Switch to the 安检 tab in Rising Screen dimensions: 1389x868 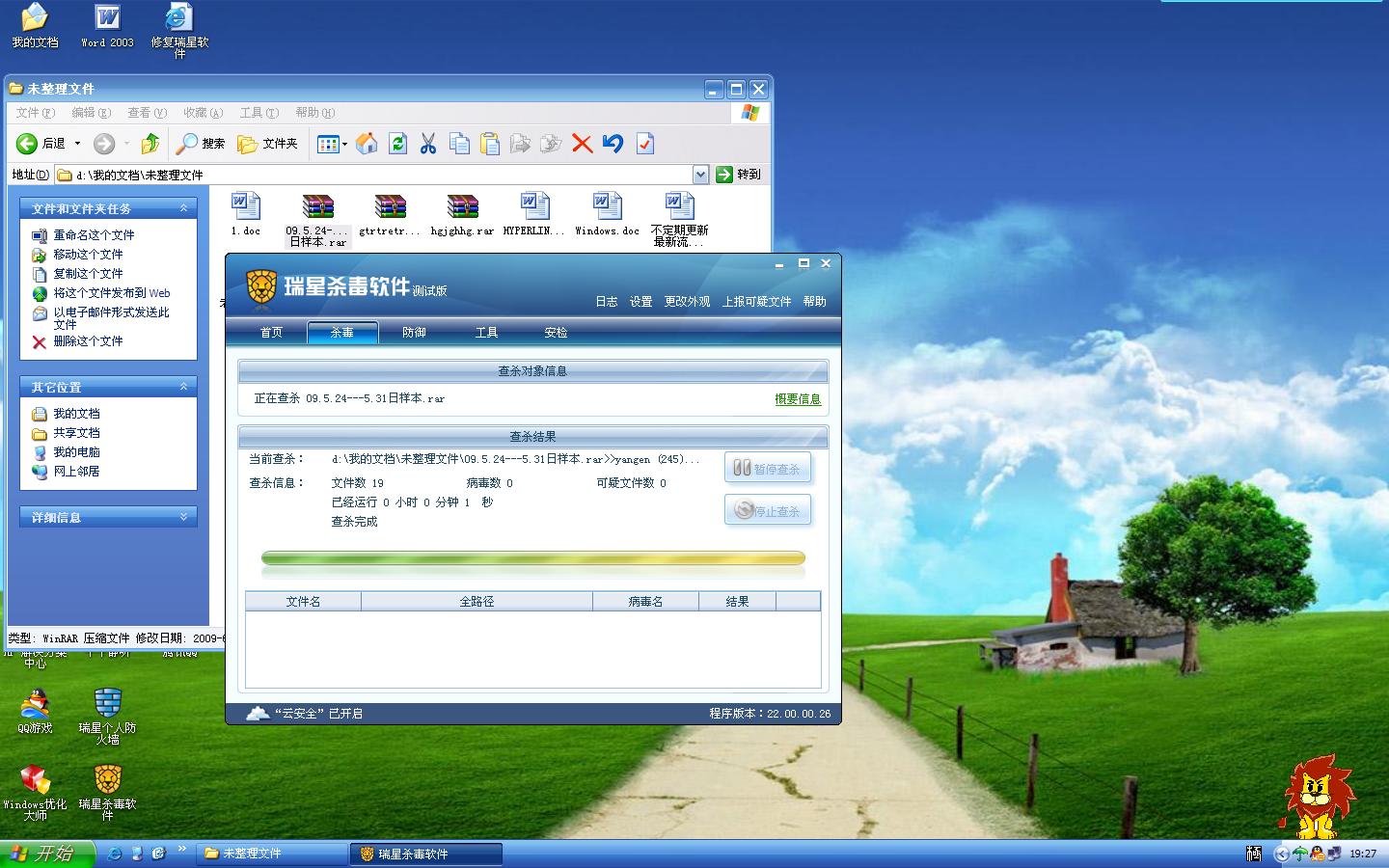556,333
